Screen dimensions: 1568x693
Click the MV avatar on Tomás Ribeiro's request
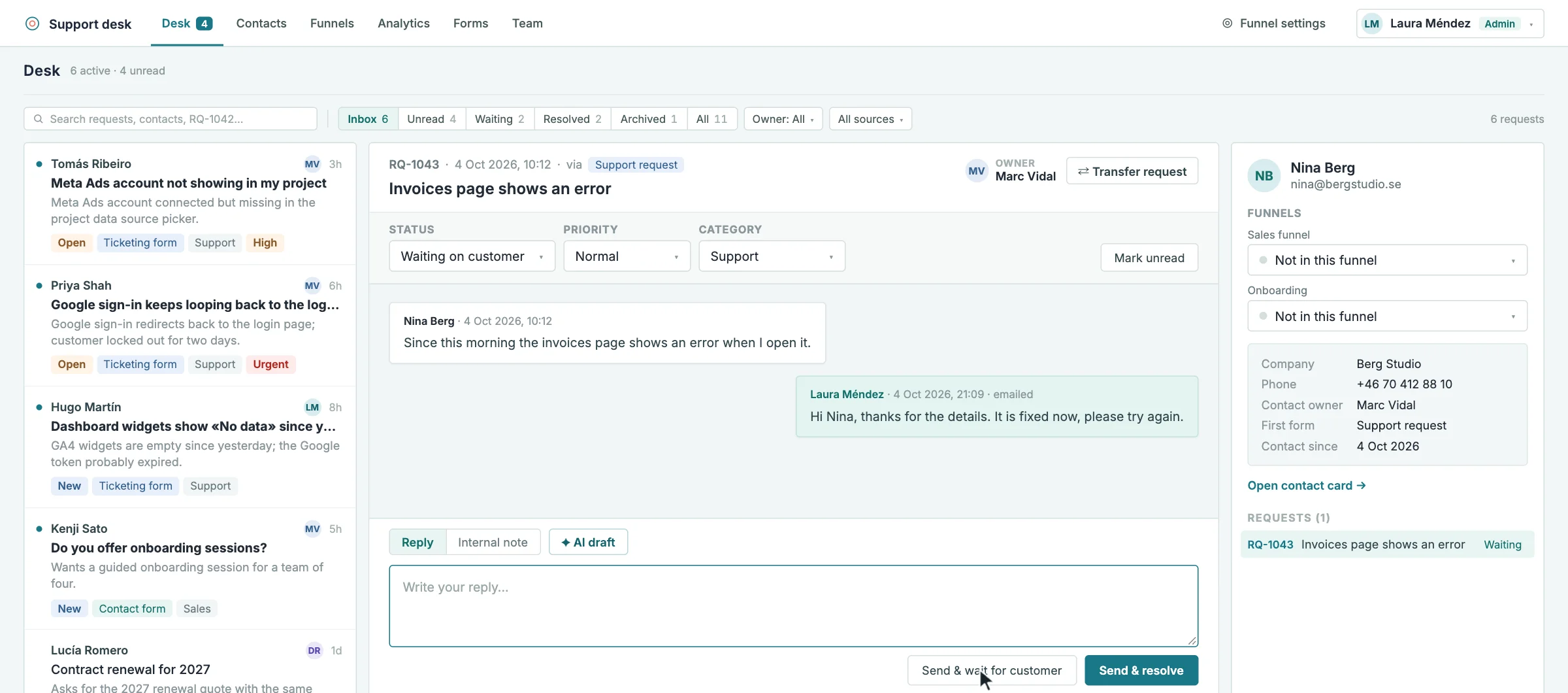click(x=312, y=164)
